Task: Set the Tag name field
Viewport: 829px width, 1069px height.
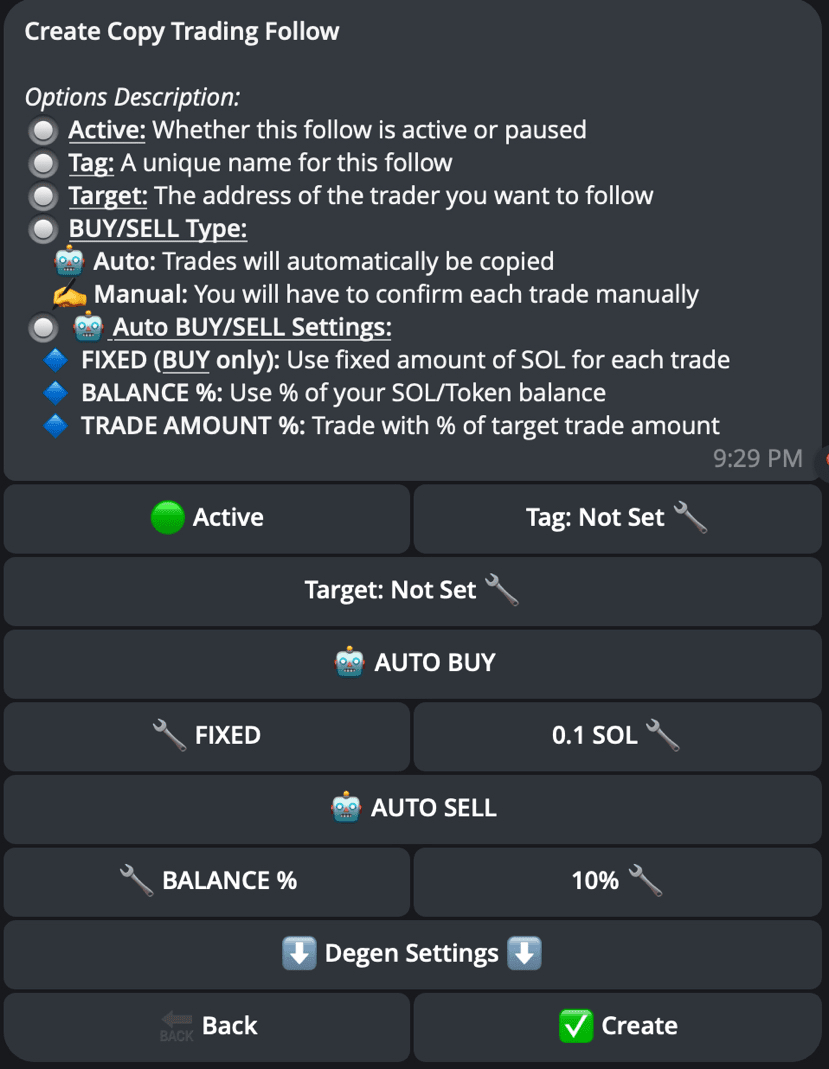Action: tap(617, 518)
